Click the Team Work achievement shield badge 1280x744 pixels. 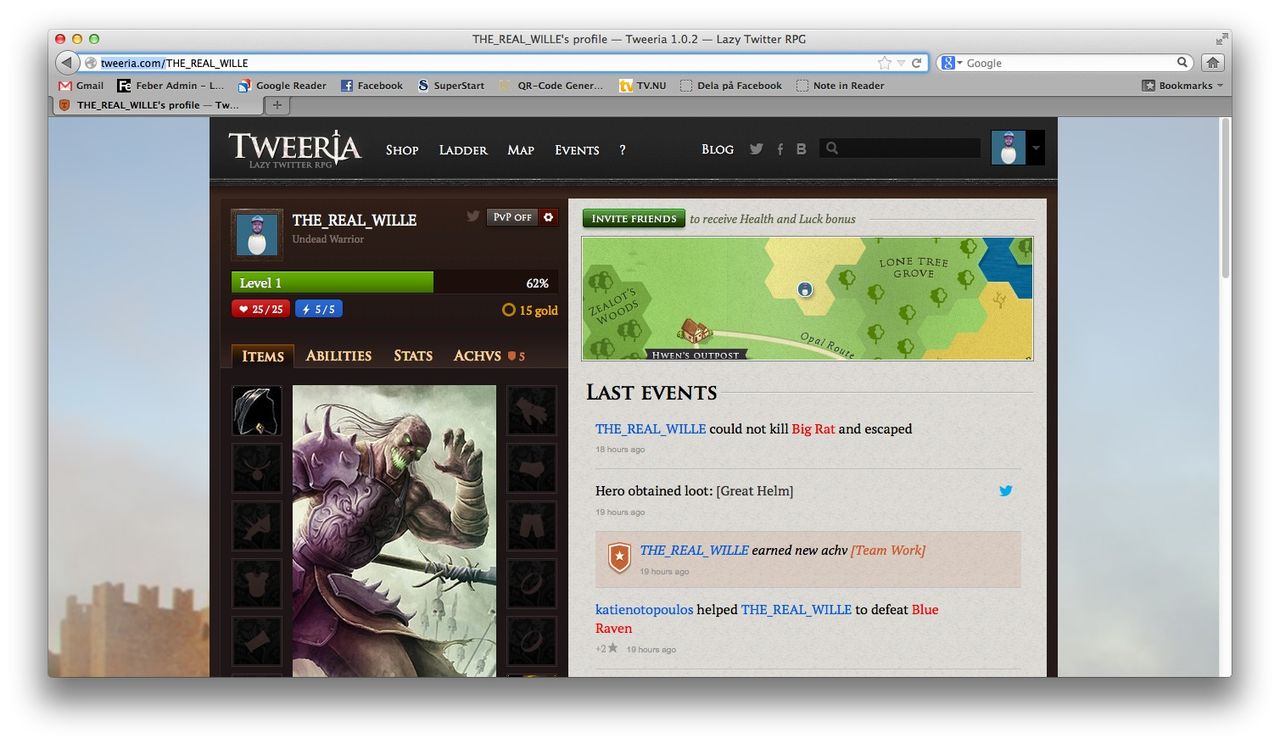coord(620,557)
